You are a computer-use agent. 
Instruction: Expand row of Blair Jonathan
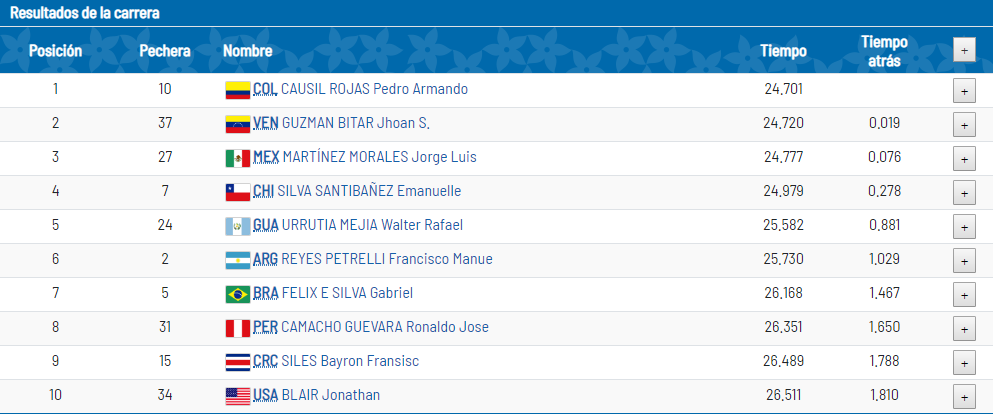tap(963, 397)
